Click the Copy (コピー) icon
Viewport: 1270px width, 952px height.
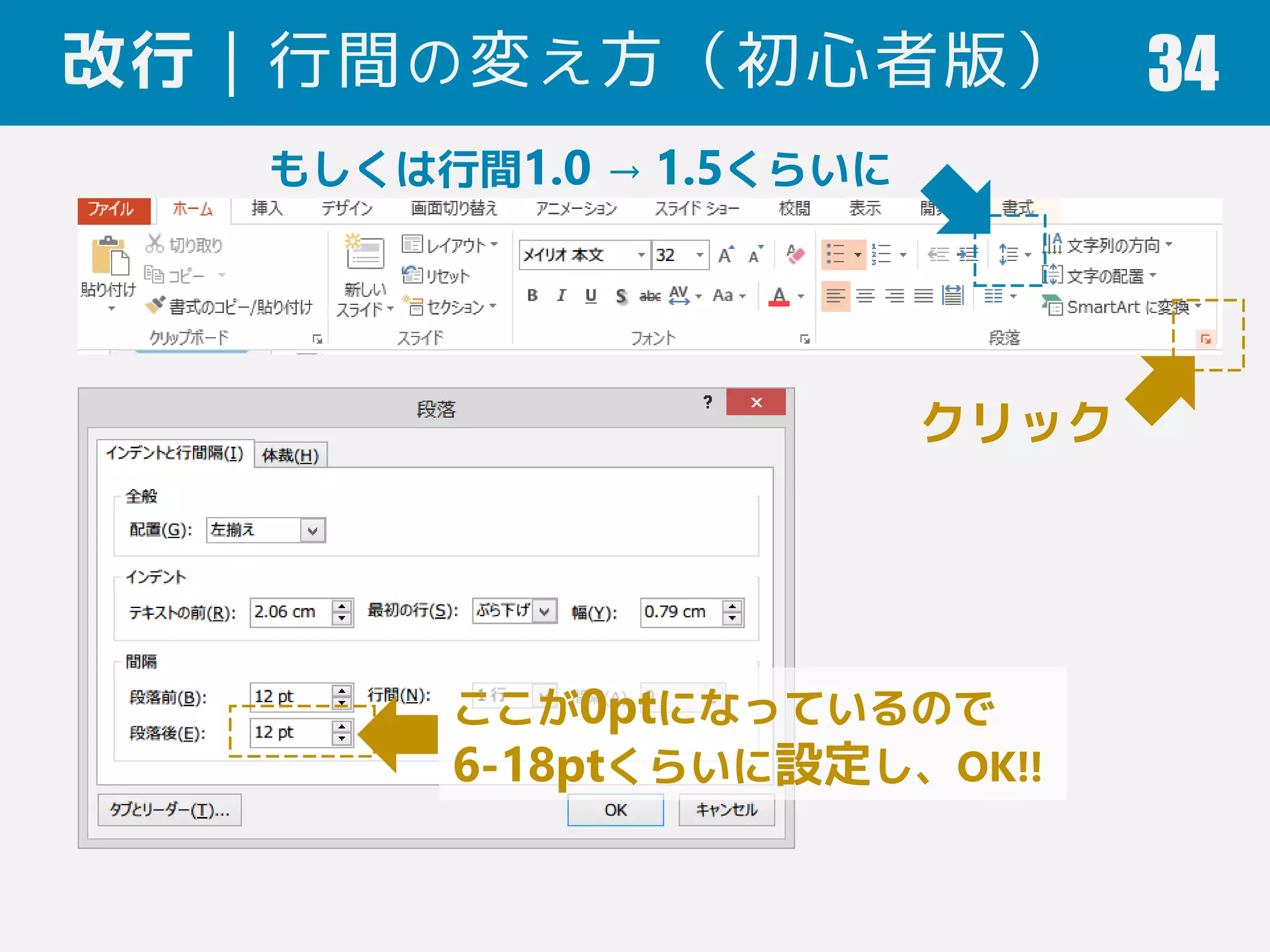[x=154, y=274]
